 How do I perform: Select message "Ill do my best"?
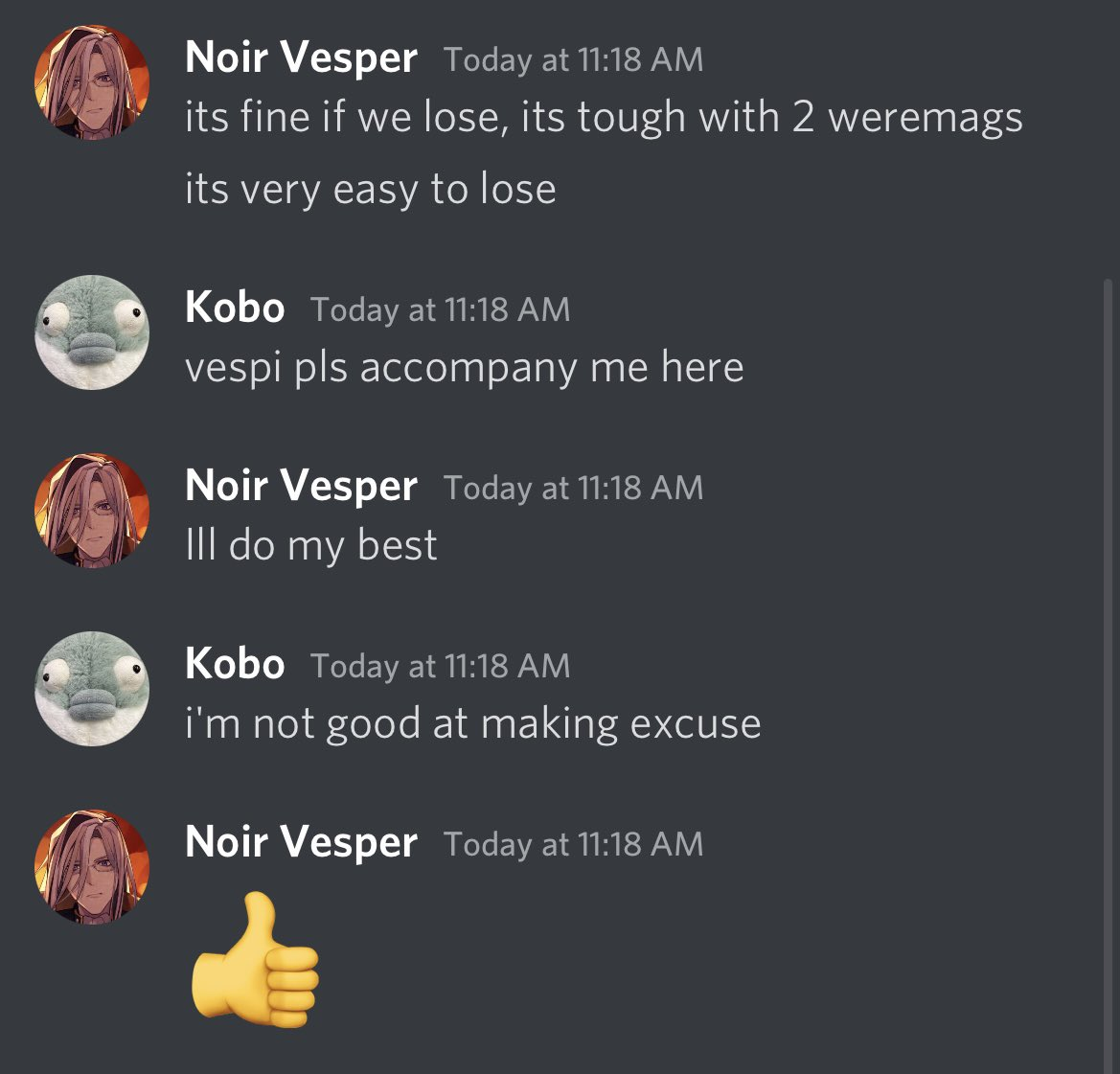tap(310, 546)
